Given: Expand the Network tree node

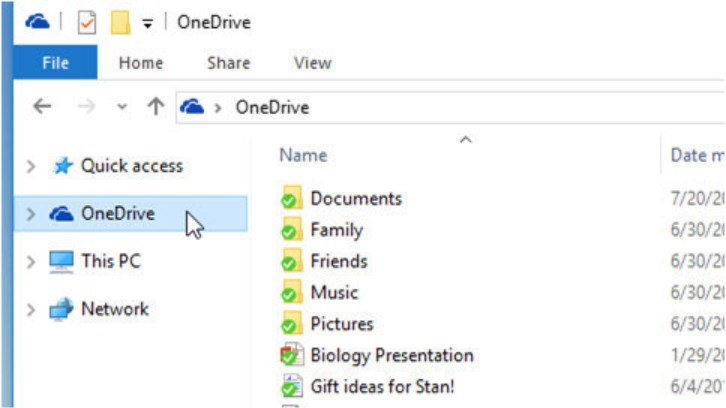Looking at the screenshot, I should coord(30,310).
